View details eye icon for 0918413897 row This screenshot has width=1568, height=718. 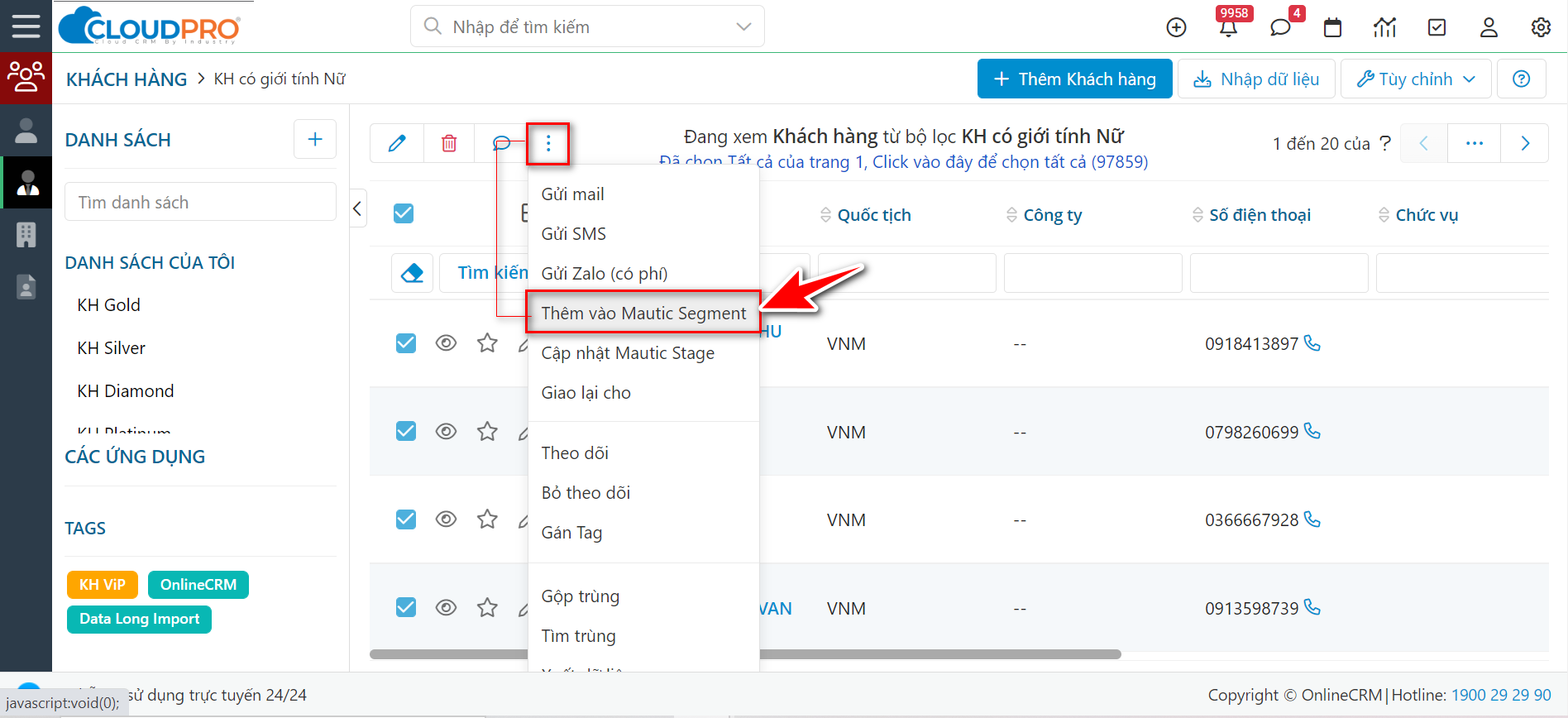[446, 342]
